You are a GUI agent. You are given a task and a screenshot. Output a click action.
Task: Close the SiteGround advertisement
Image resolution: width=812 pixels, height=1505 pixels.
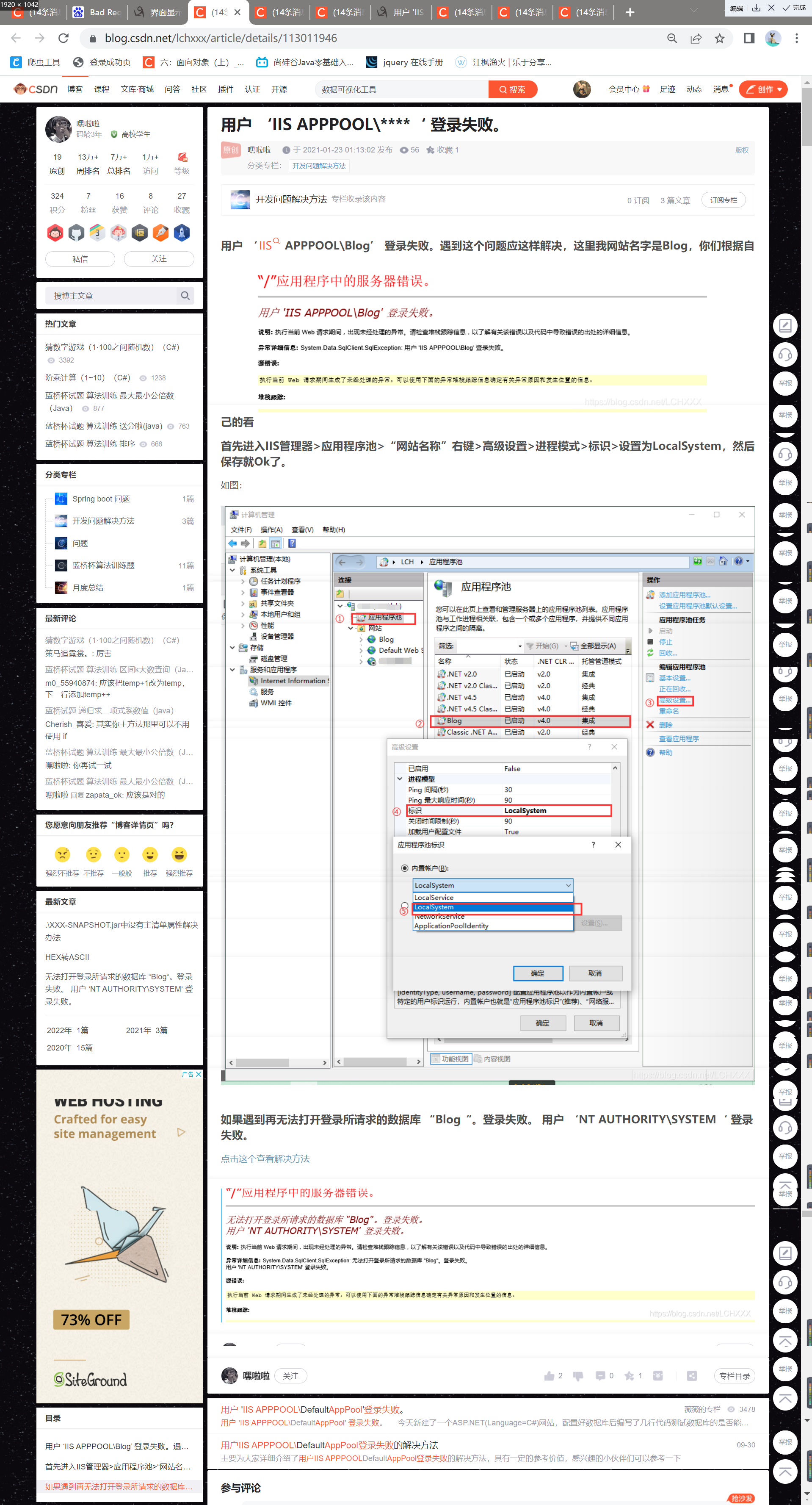(x=199, y=1074)
